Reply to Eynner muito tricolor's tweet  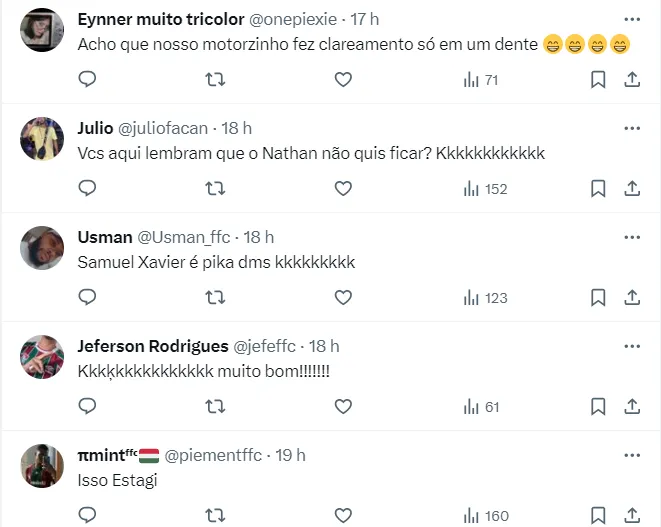87,79
